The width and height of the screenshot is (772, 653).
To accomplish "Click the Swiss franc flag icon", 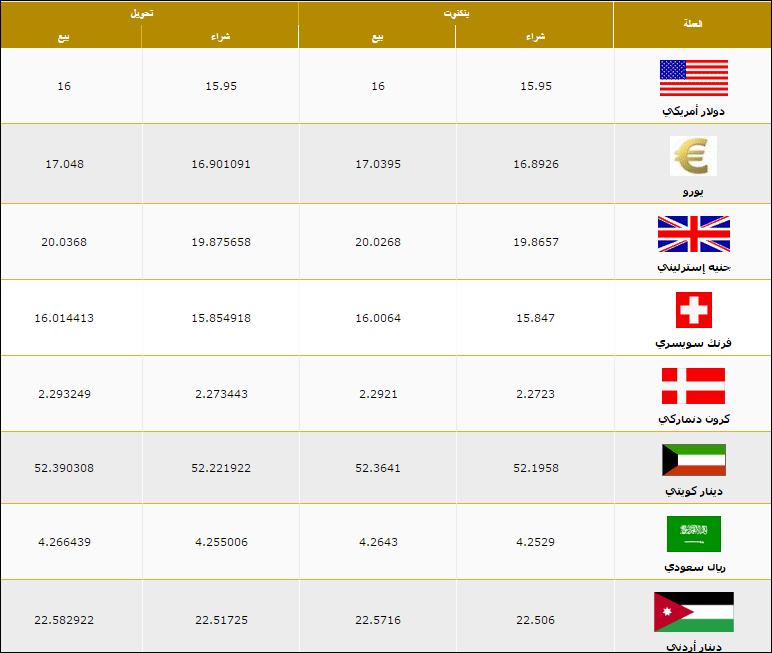I will tap(694, 310).
